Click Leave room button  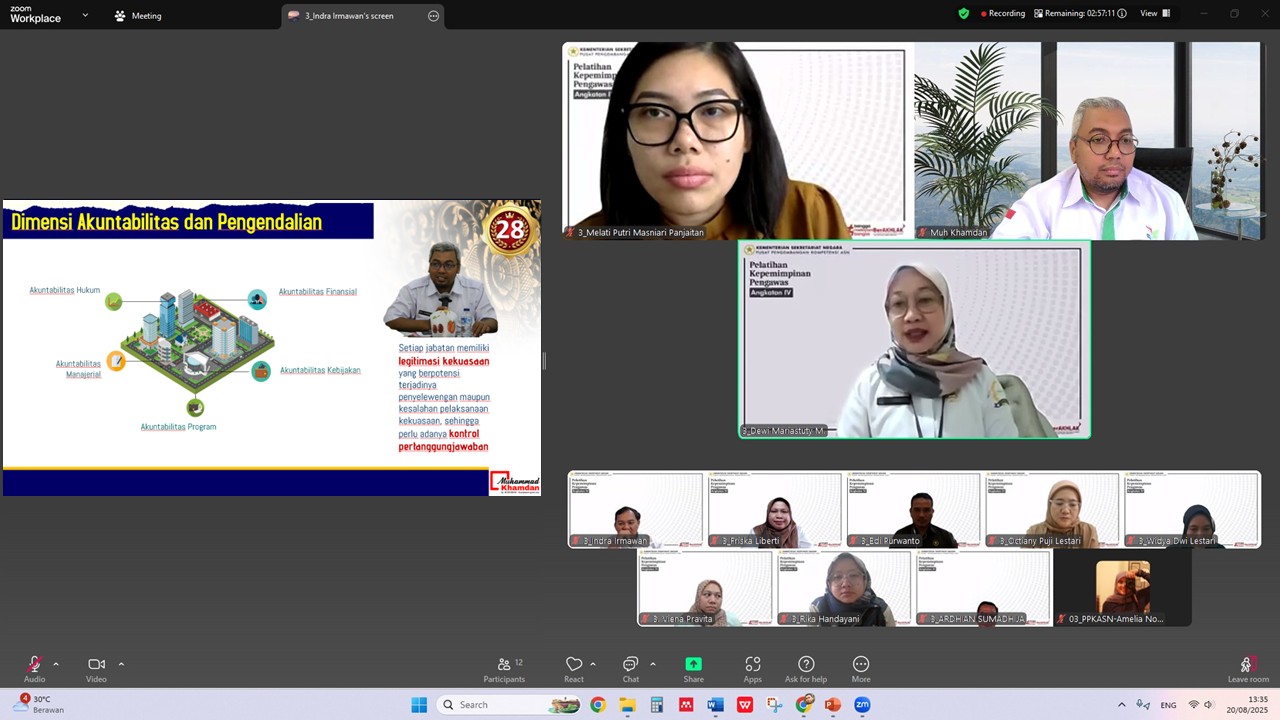click(x=1248, y=669)
